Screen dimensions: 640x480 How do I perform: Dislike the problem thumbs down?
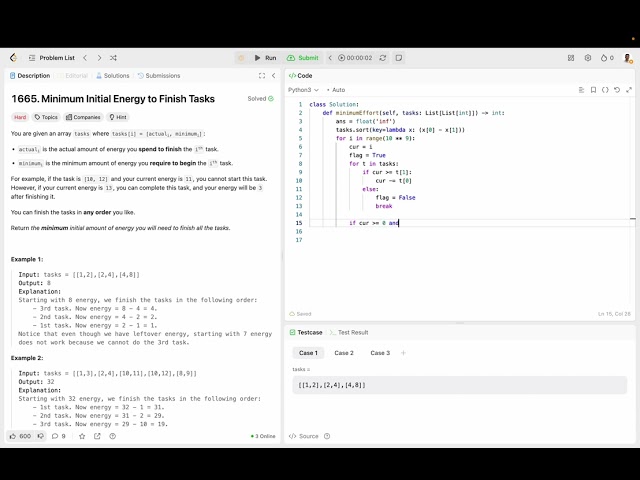tap(40, 436)
